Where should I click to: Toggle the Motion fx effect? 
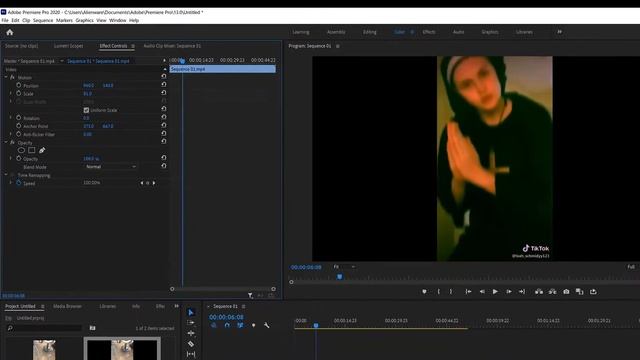[12, 77]
